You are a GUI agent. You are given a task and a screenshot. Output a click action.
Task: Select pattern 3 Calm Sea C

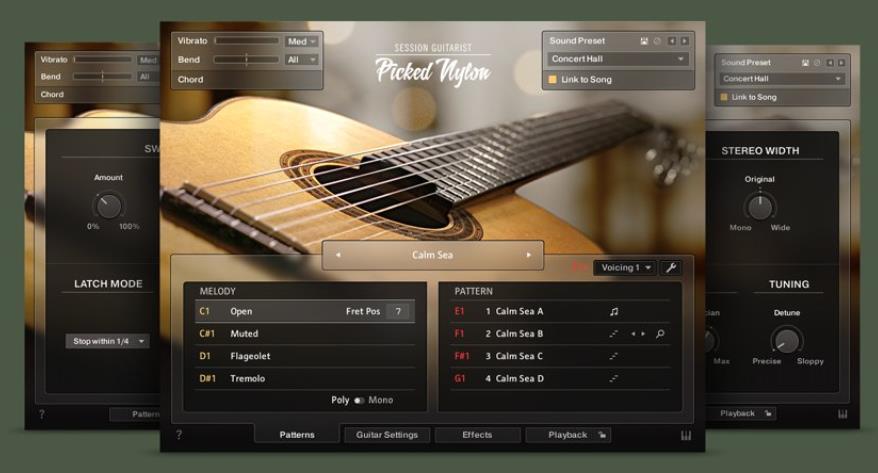pos(560,356)
